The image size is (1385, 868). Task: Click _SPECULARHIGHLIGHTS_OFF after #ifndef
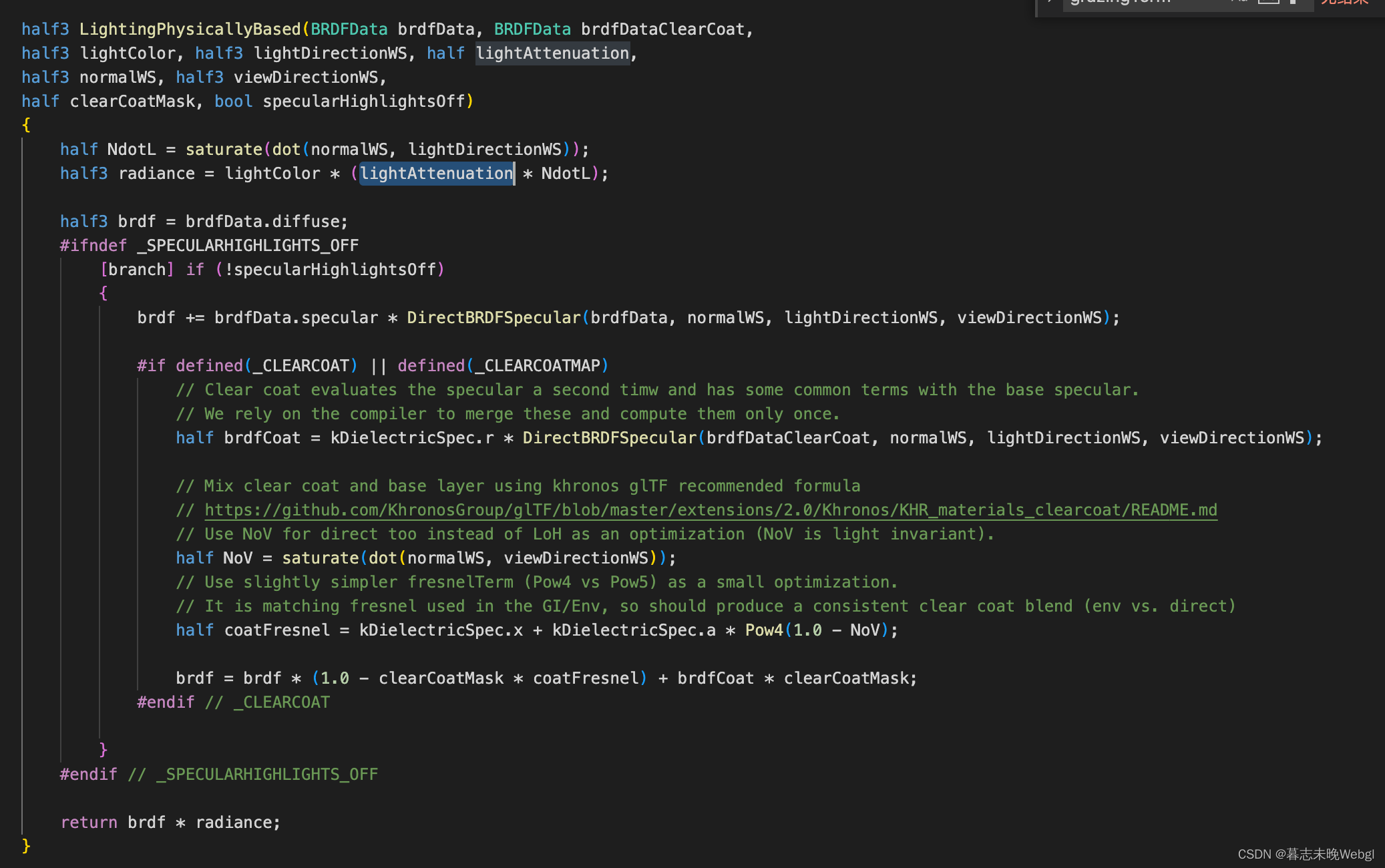pyautogui.click(x=248, y=246)
